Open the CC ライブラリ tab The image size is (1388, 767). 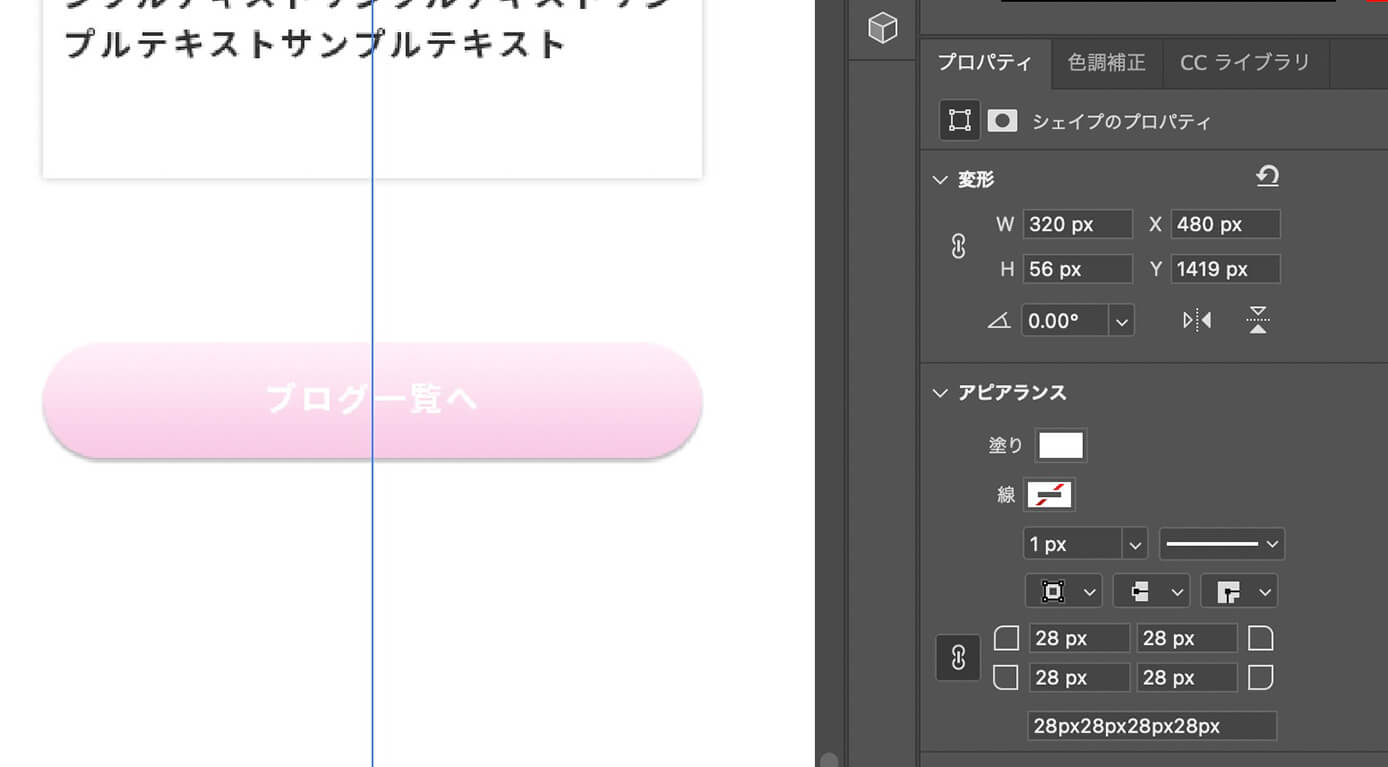(1245, 63)
